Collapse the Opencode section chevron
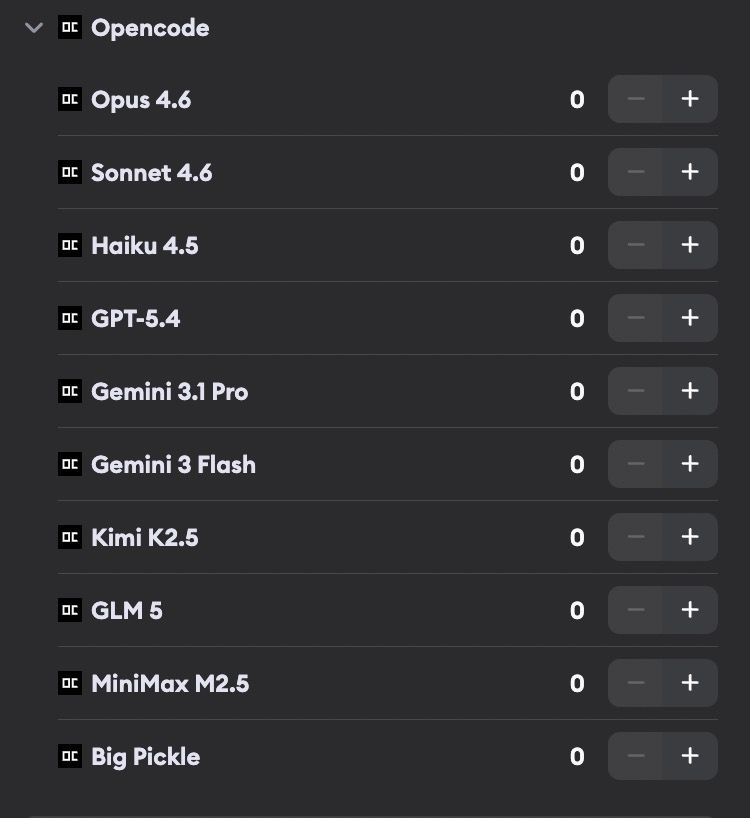750x818 pixels. tap(34, 28)
